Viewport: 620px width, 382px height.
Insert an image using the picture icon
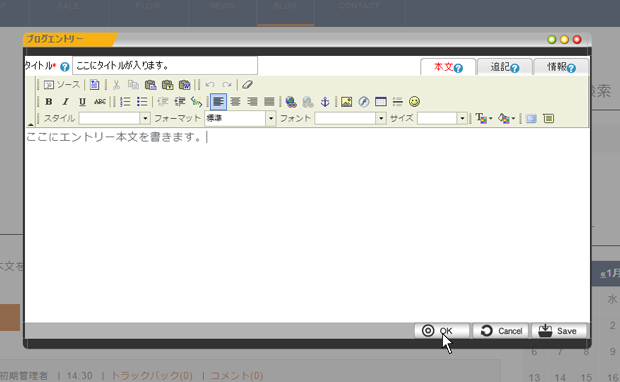point(346,102)
